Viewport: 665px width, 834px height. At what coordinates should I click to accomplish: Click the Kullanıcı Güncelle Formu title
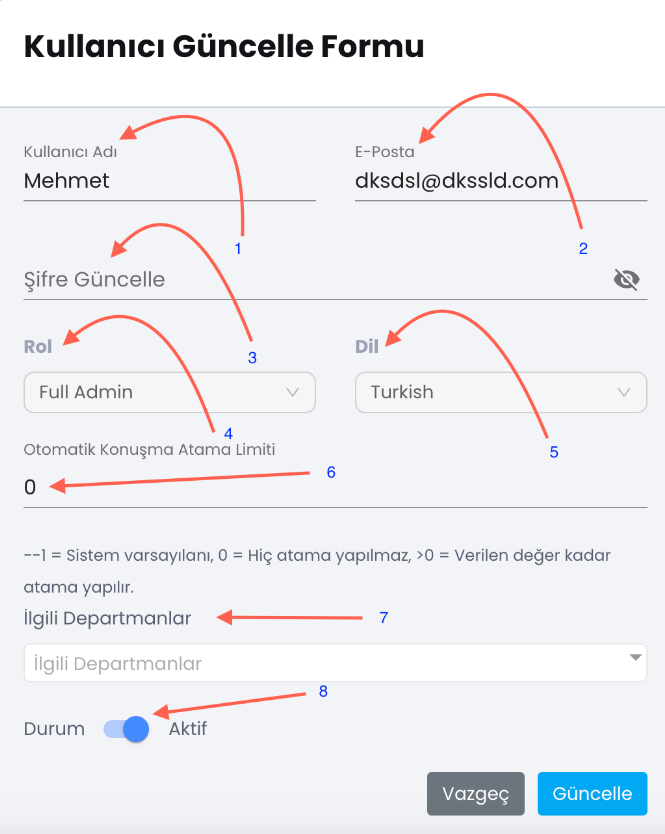(x=224, y=46)
